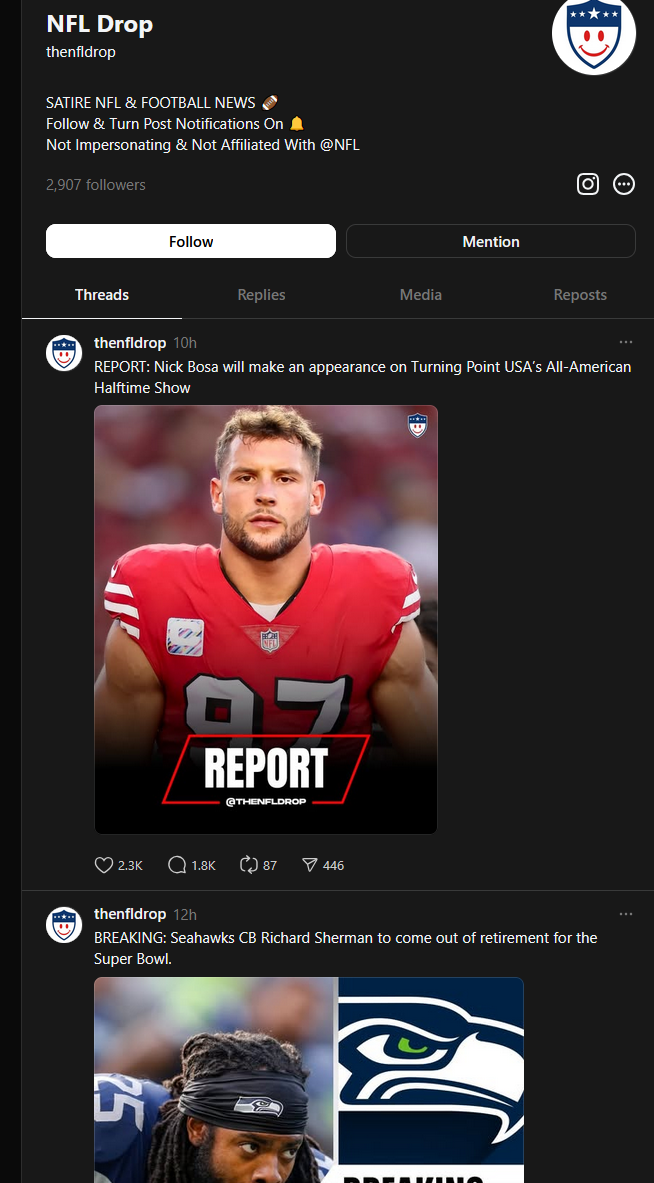The width and height of the screenshot is (654, 1183).
Task: Open the NFL Drop profile picture
Action: [594, 33]
